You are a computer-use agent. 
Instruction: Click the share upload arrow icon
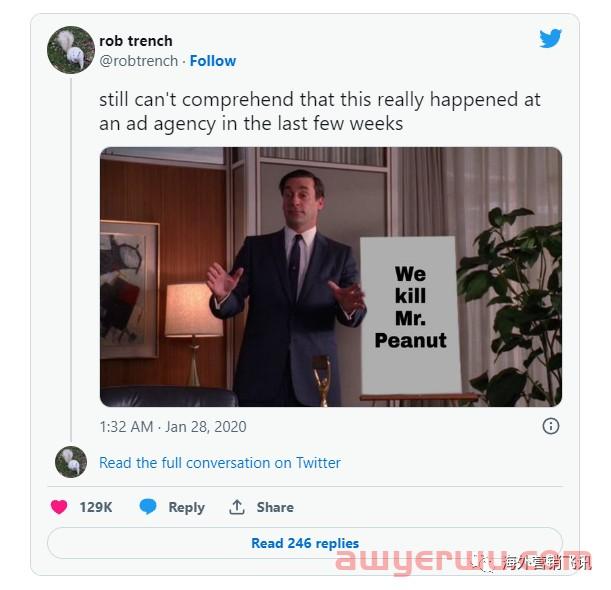(237, 507)
